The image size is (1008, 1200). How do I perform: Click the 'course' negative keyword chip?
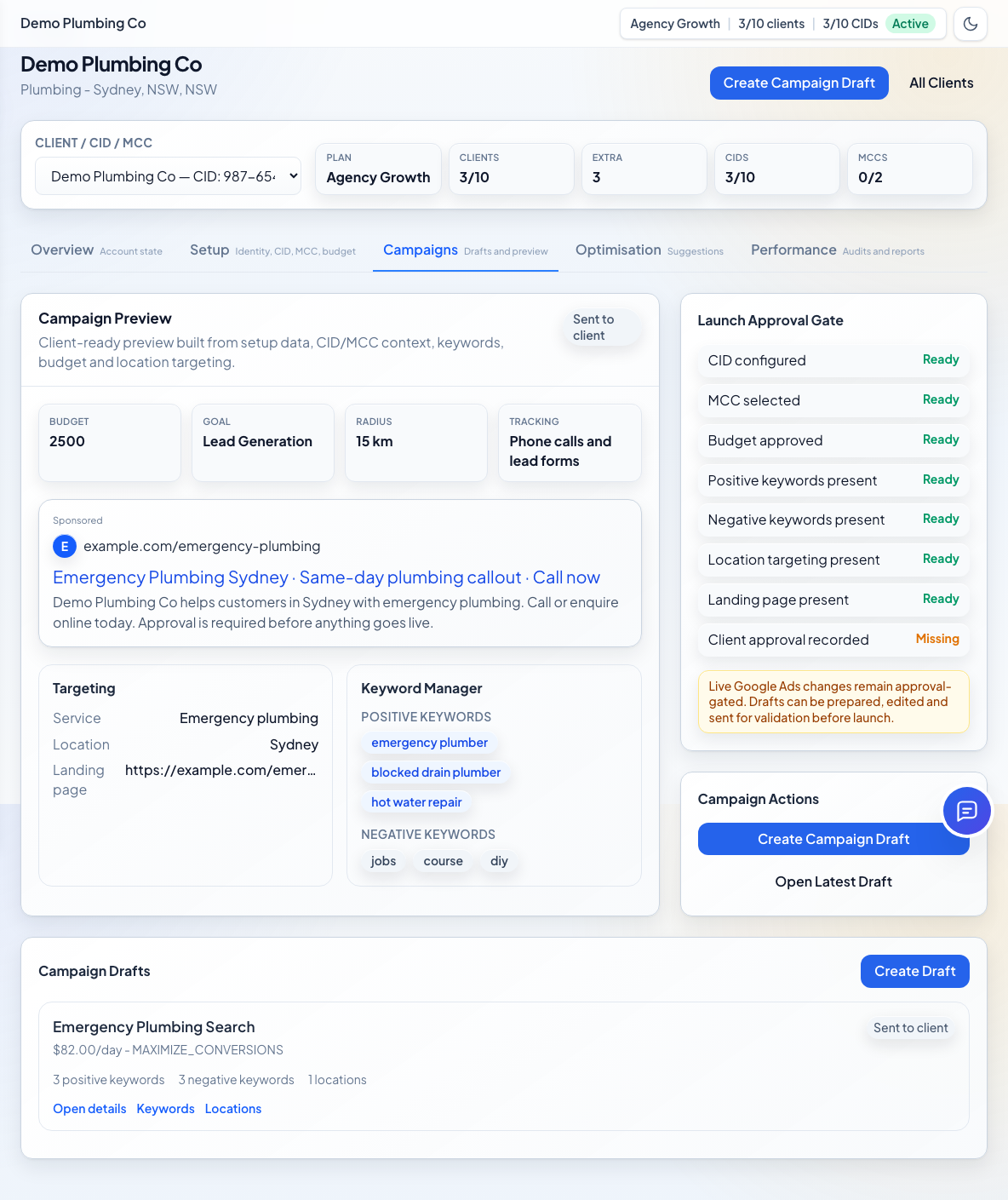tap(444, 861)
